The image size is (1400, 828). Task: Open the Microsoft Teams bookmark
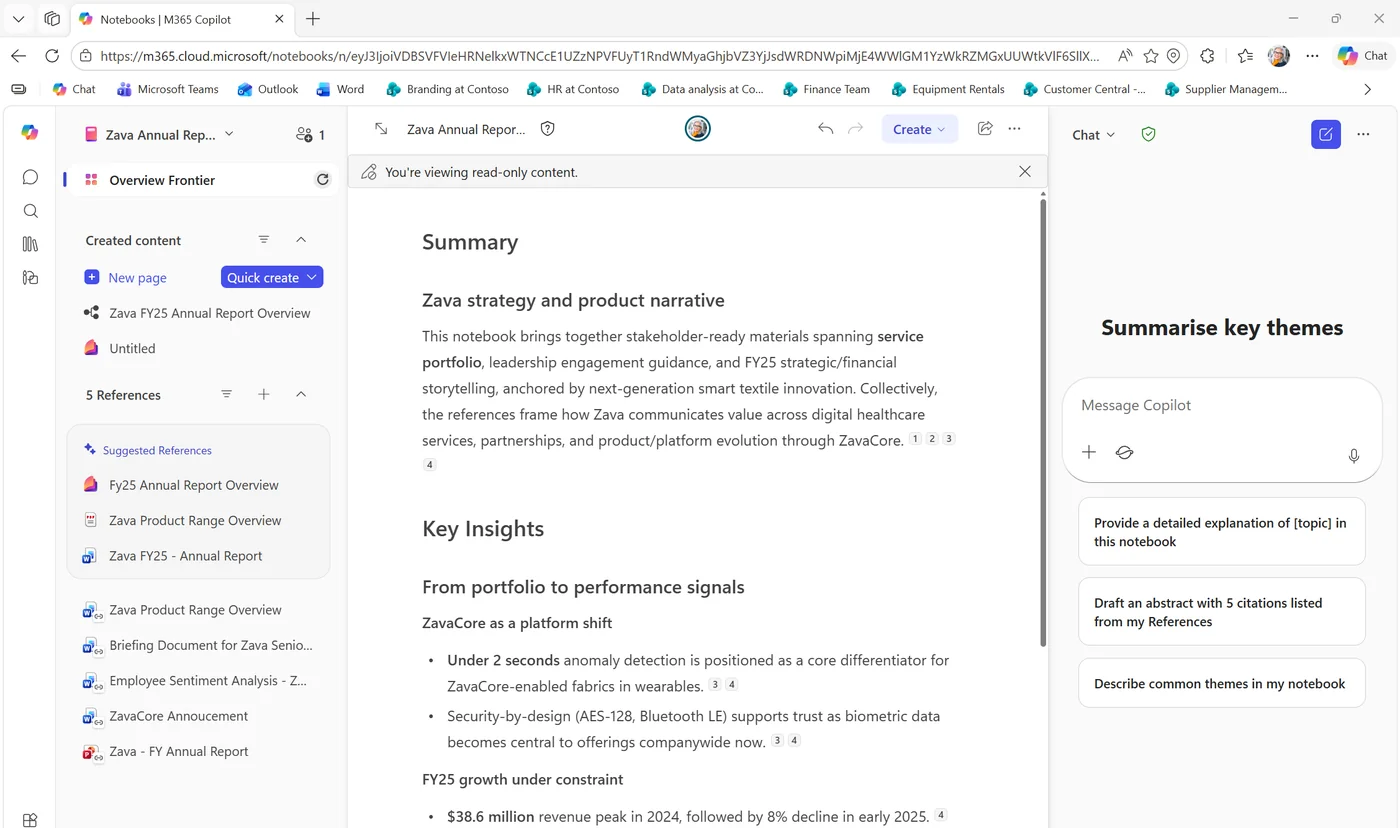(167, 89)
